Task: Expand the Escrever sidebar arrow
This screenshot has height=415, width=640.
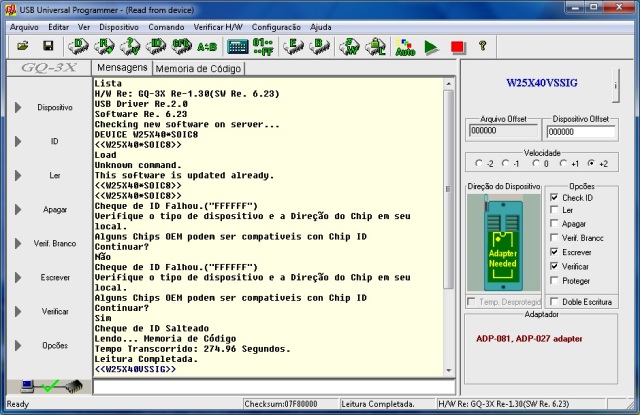Action: tap(18, 277)
